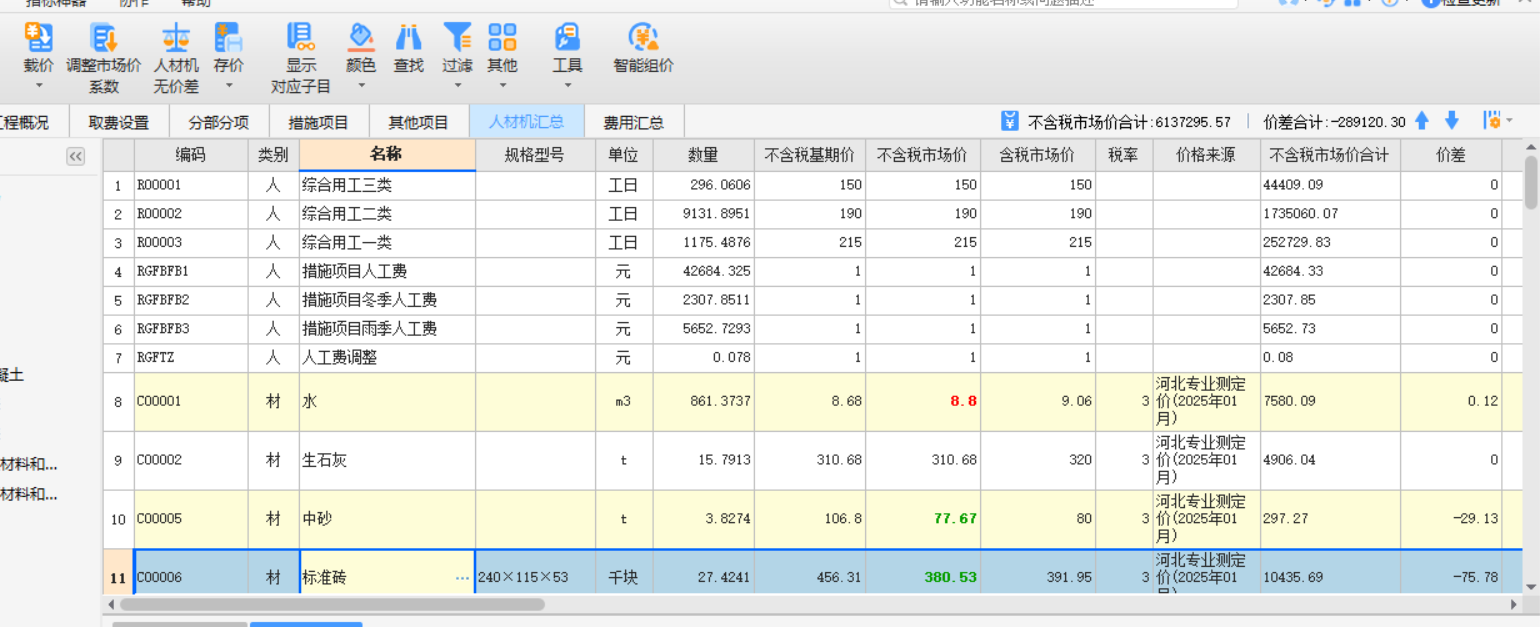The width and height of the screenshot is (1540, 627).
Task: Switch to 费用汇总 tab
Action: [634, 122]
